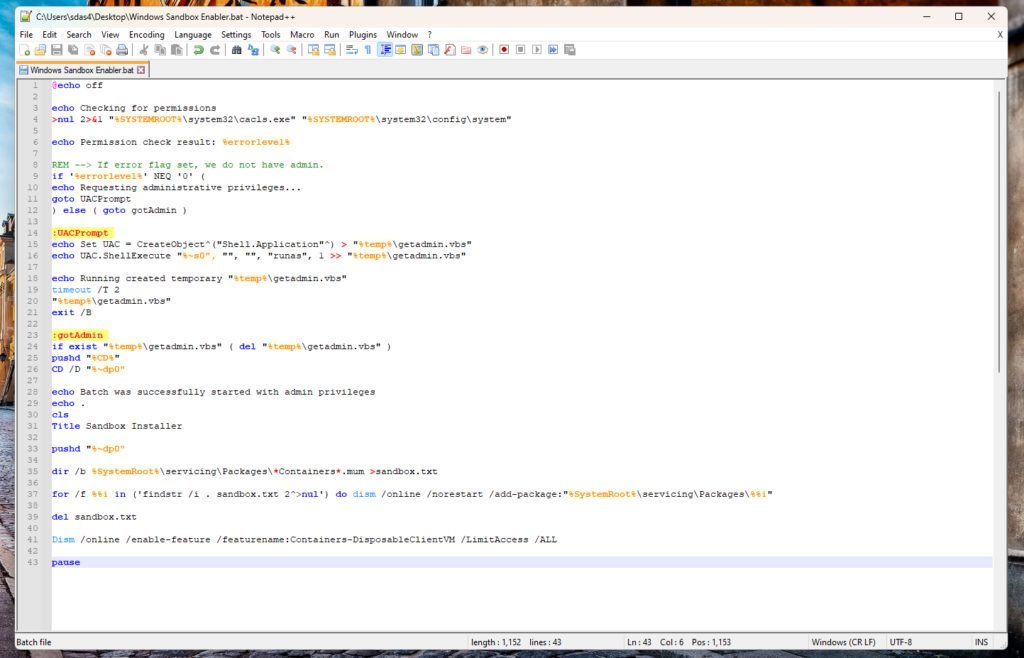Viewport: 1024px width, 658px height.
Task: Close the Windows Sandbox Enabler.bat tab
Action: [x=141, y=70]
